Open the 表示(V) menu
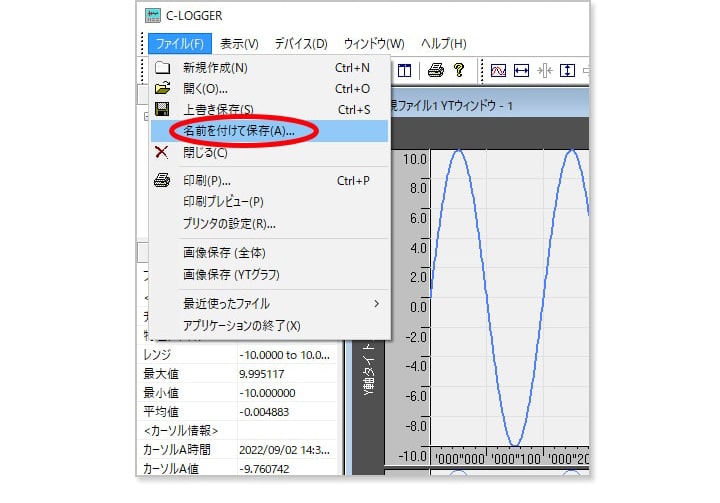This screenshot has width=720, height=503. 239,43
